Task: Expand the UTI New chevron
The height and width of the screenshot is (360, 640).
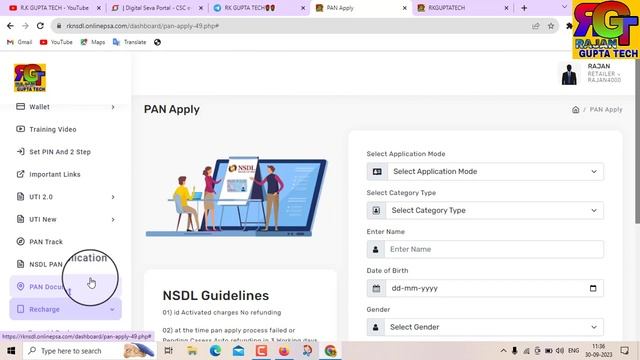Action: 113,220
